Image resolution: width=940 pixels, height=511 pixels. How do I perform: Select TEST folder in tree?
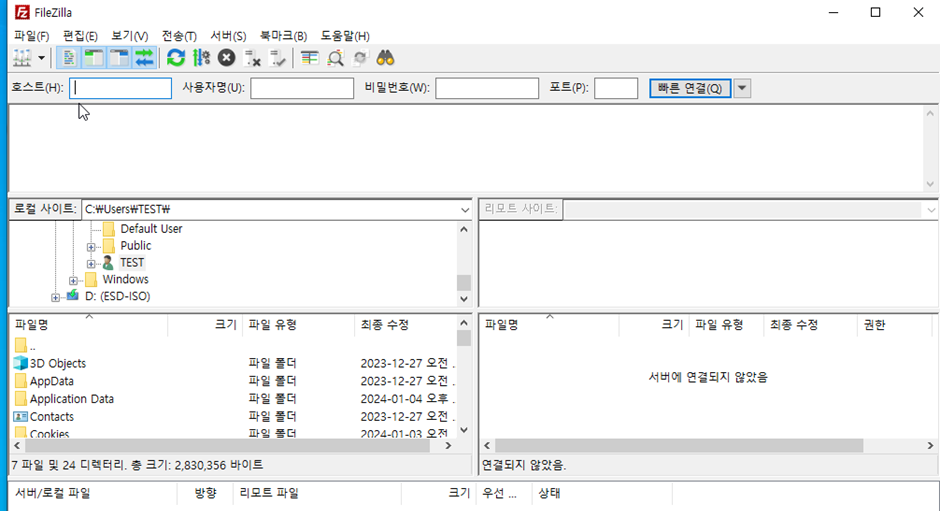pos(132,262)
